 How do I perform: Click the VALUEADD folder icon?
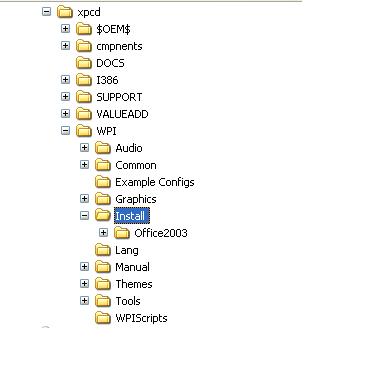click(84, 114)
